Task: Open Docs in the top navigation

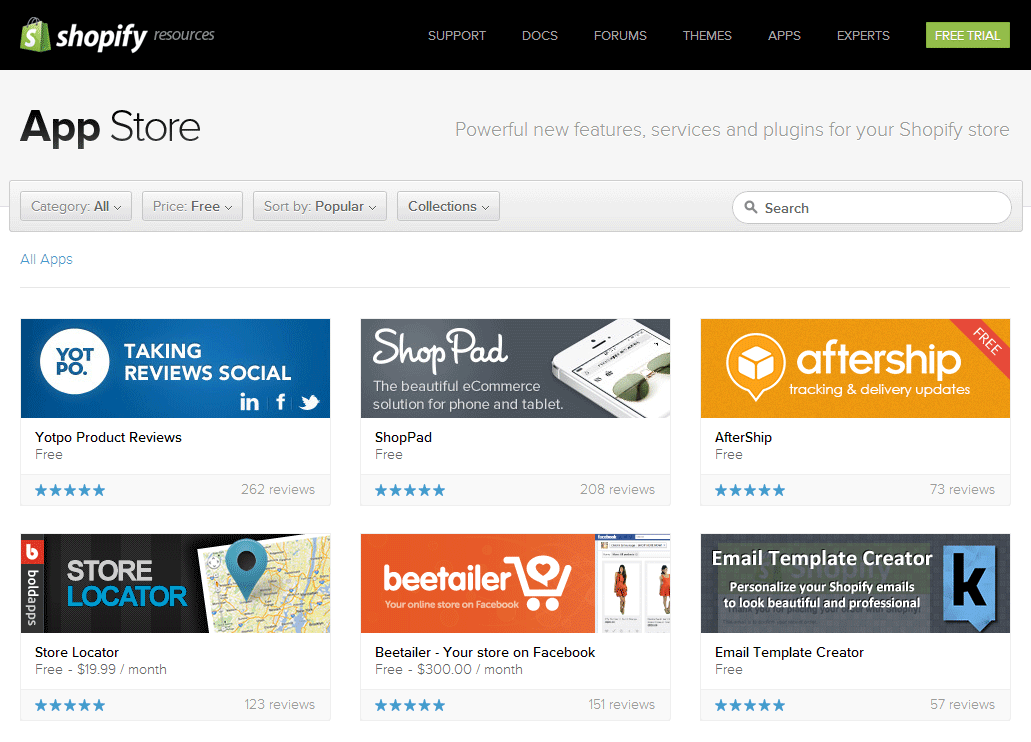Action: coord(539,36)
